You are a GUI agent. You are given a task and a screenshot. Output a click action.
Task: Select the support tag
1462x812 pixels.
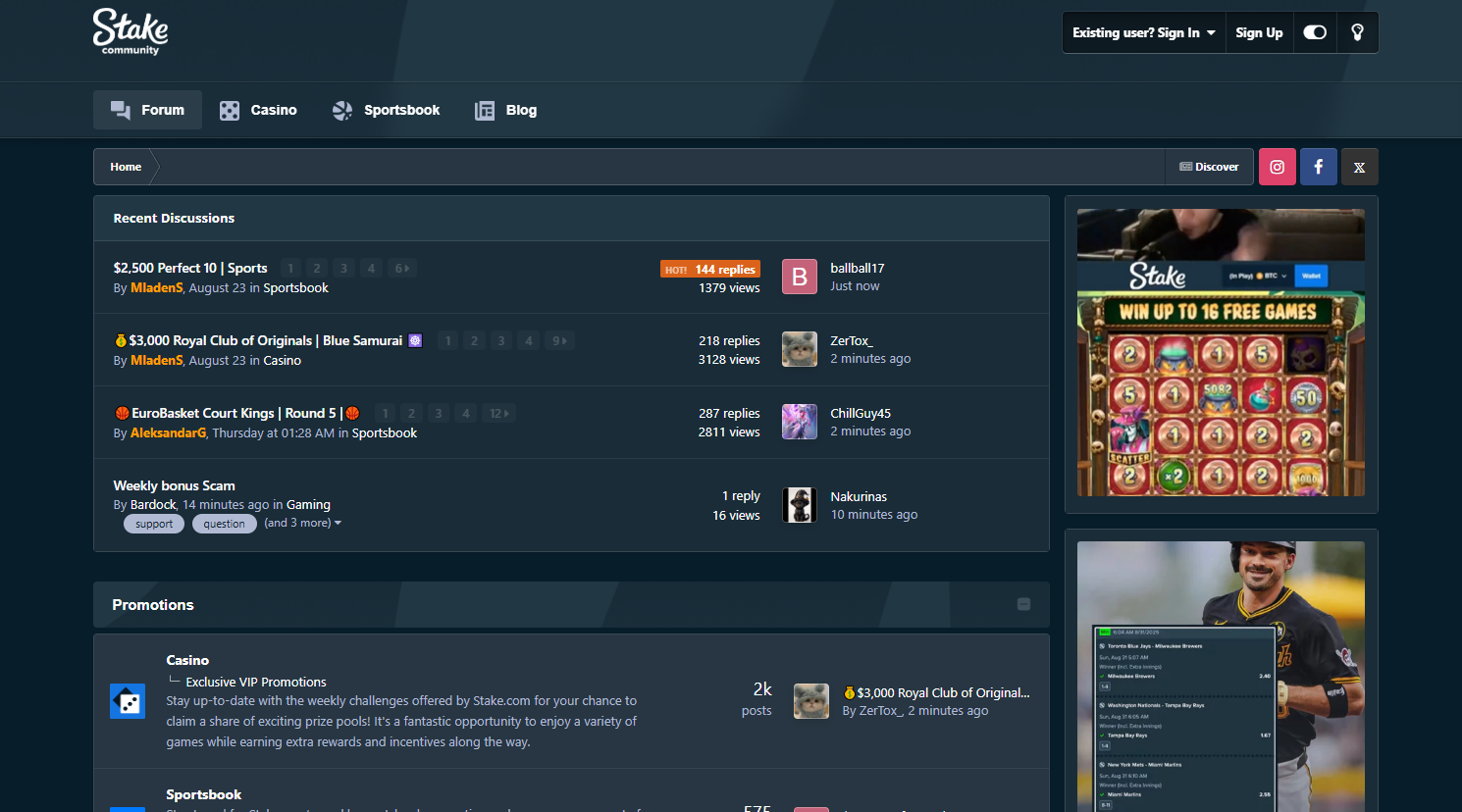tap(154, 524)
